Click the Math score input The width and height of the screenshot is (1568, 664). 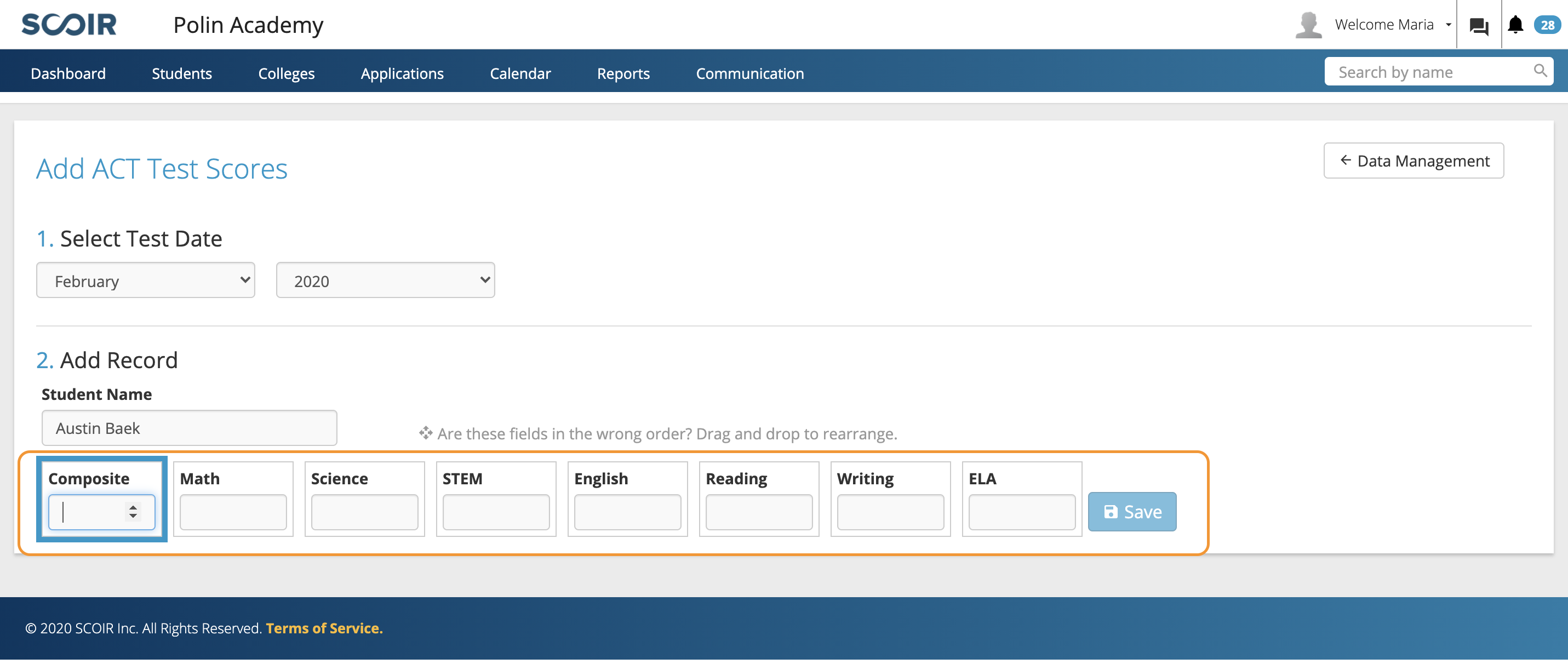point(232,512)
